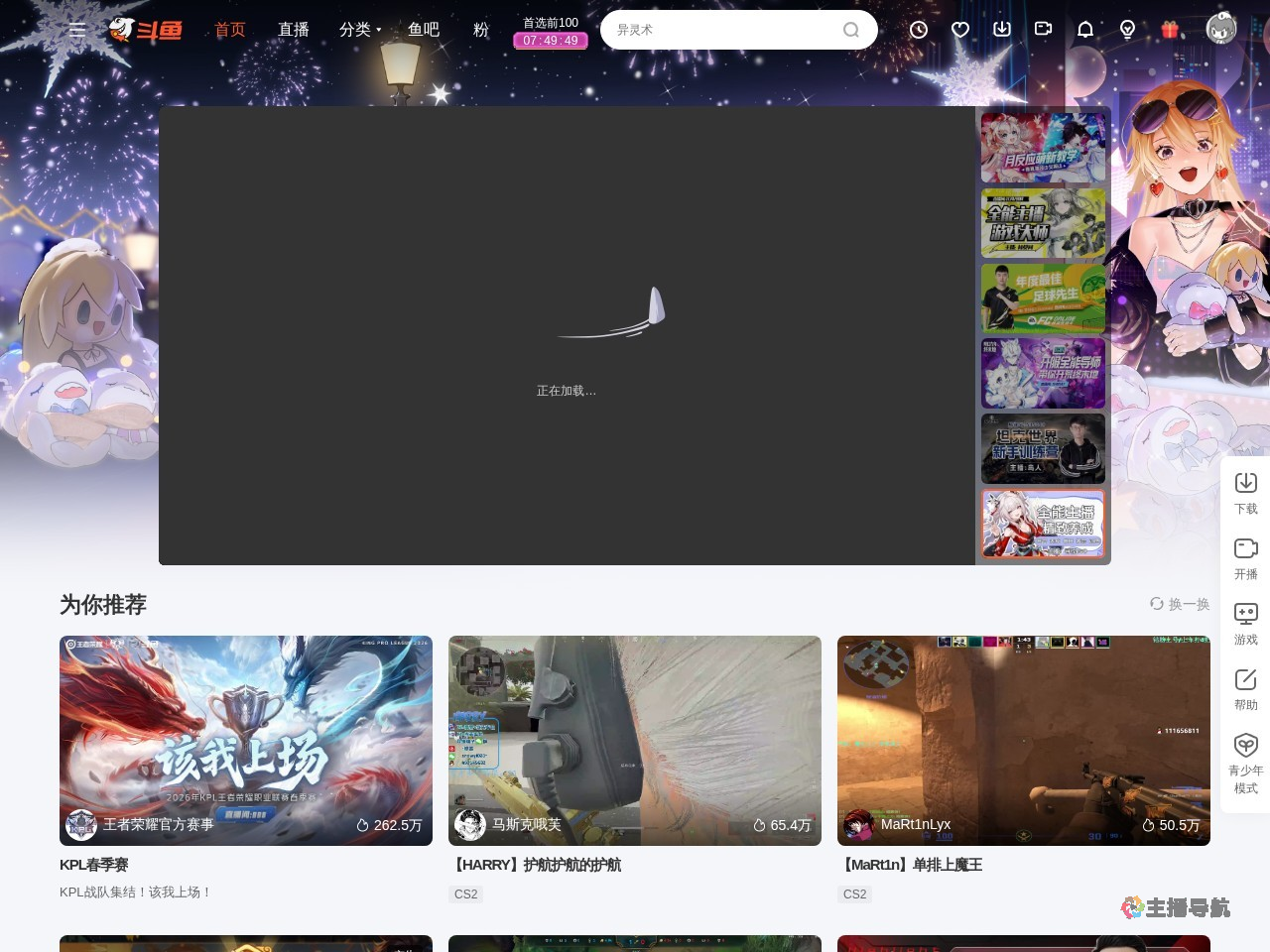This screenshot has height=952, width=1270.
Task: Open the KPL春季赛 stream thumbnail
Action: (x=246, y=740)
